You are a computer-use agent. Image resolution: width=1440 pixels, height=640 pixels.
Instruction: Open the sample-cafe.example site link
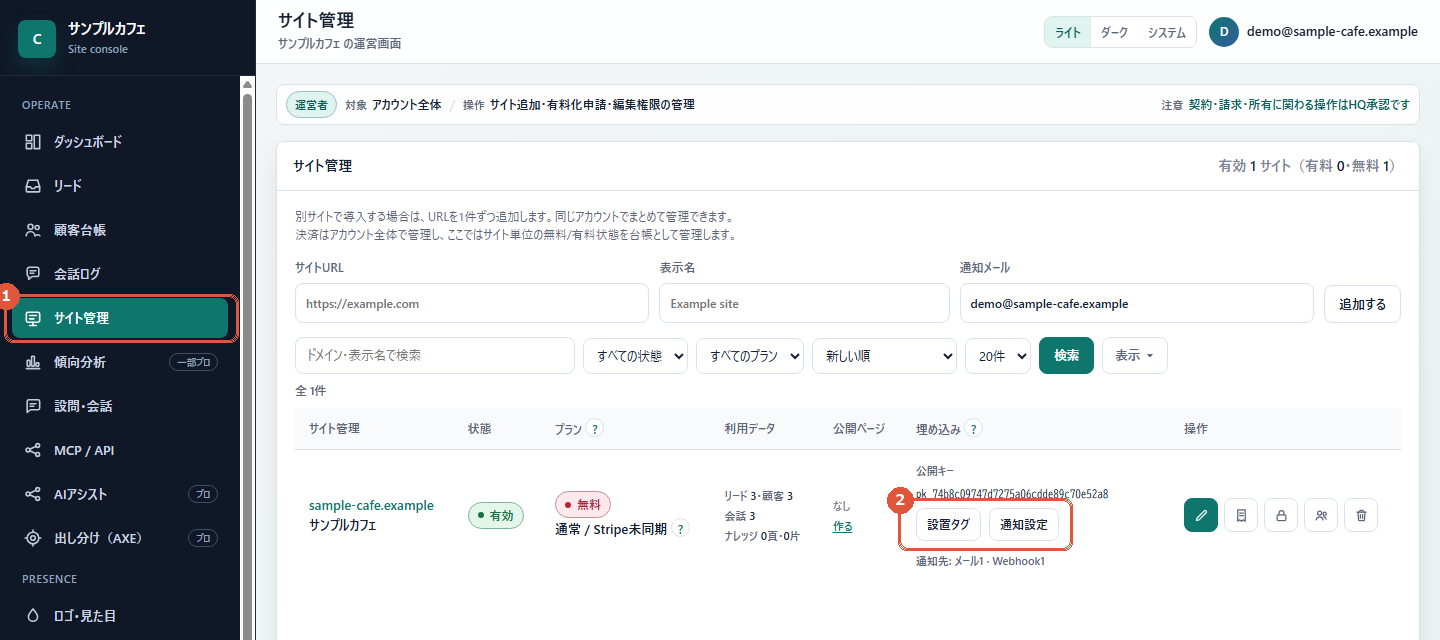[x=371, y=505]
